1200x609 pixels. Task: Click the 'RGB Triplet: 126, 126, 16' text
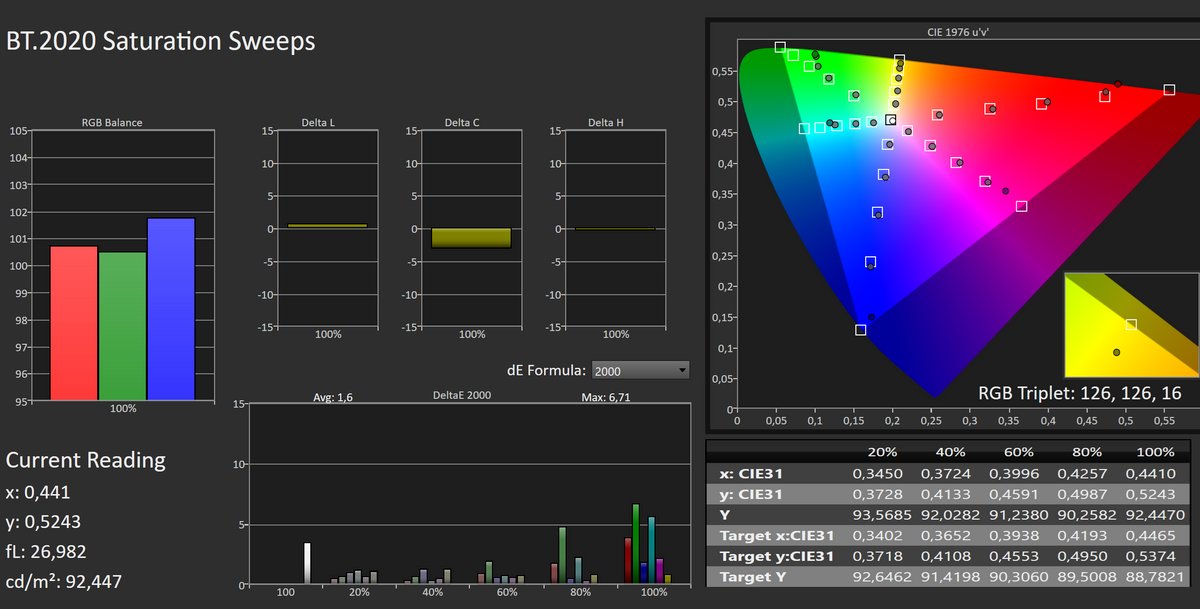click(x=1080, y=394)
